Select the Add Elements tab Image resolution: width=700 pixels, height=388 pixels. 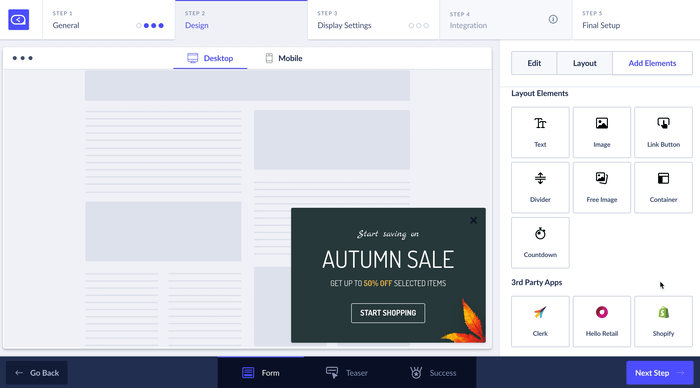tap(652, 63)
